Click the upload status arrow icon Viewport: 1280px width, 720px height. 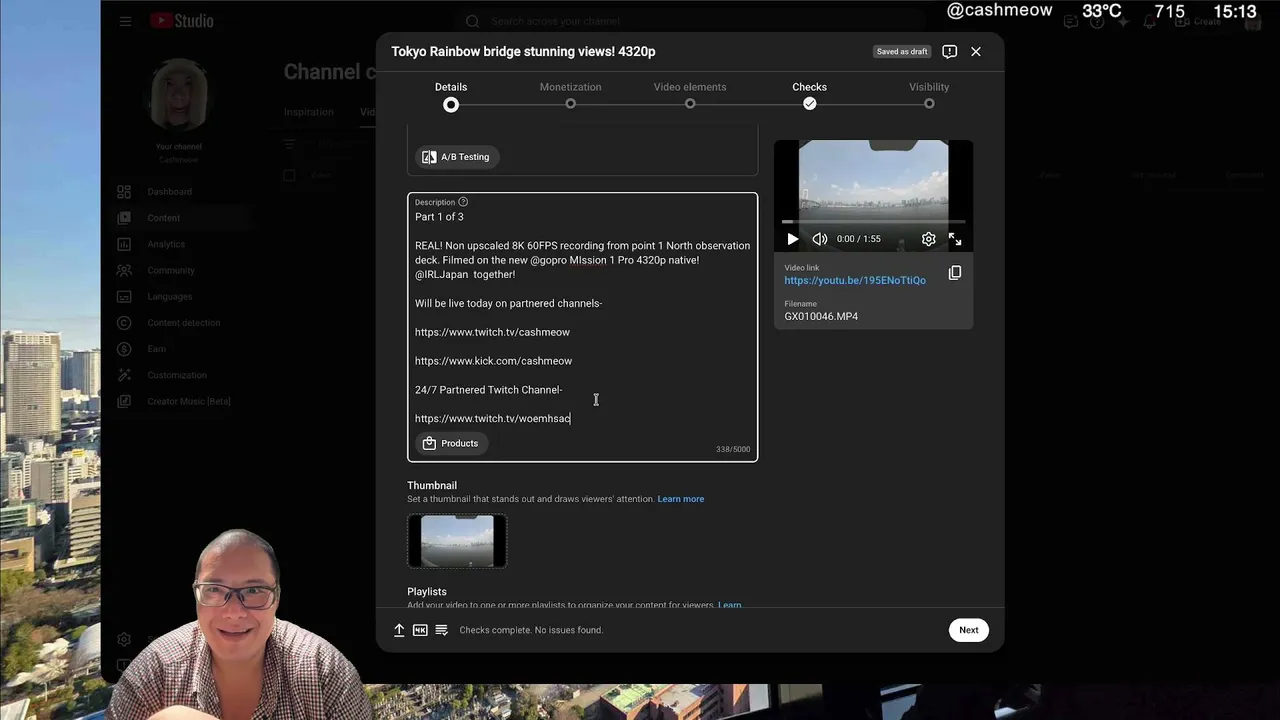[399, 630]
